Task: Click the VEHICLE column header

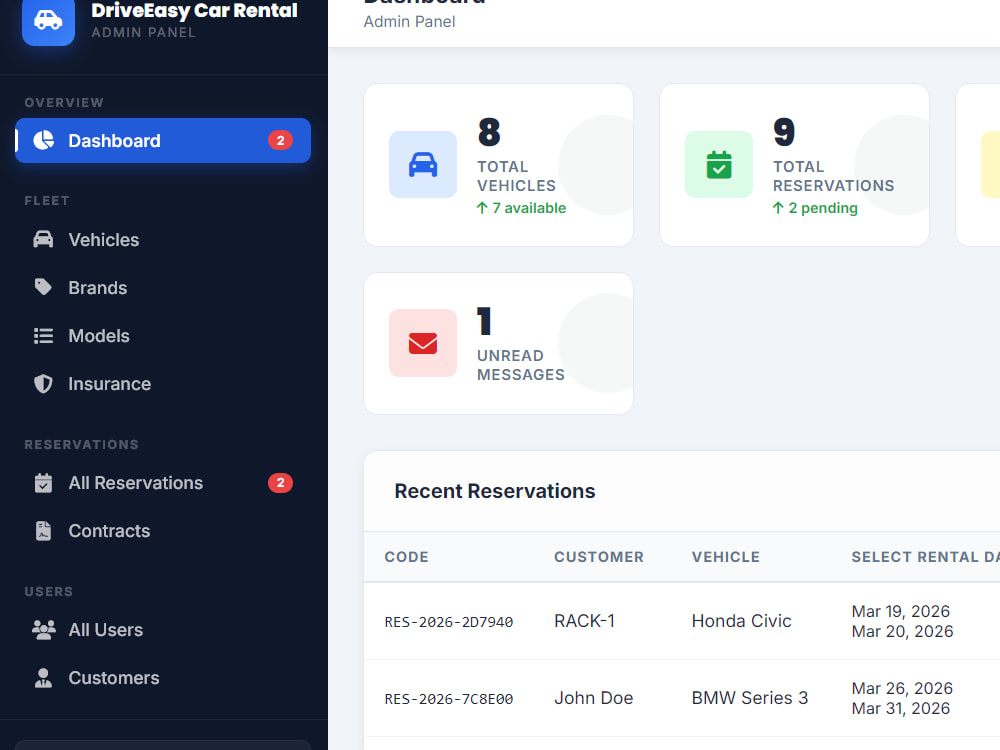Action: (x=726, y=557)
